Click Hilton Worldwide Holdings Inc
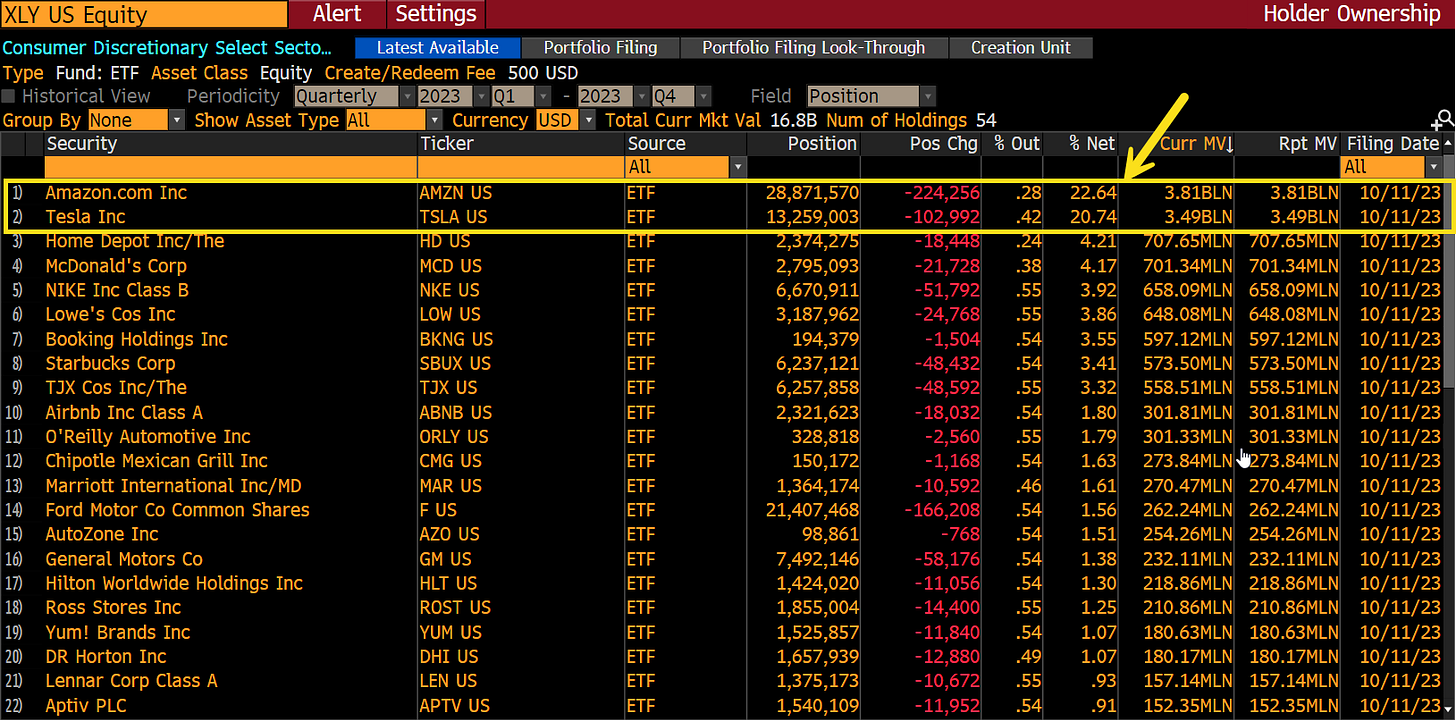 pyautogui.click(x=174, y=583)
